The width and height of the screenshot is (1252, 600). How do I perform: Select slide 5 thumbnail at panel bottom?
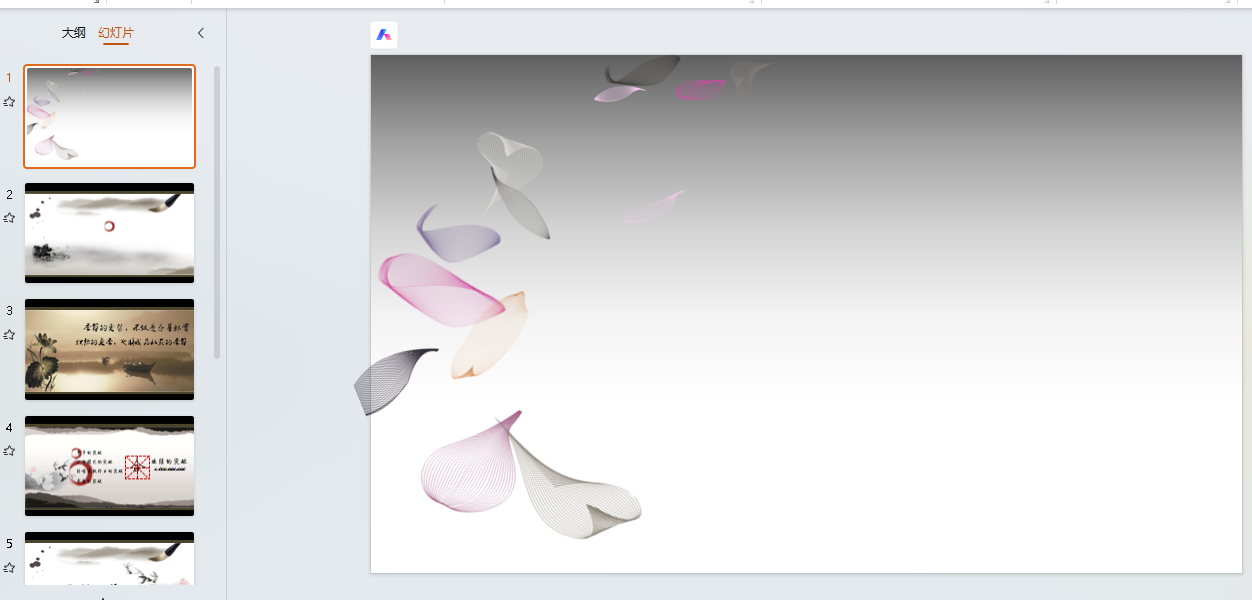(110, 559)
